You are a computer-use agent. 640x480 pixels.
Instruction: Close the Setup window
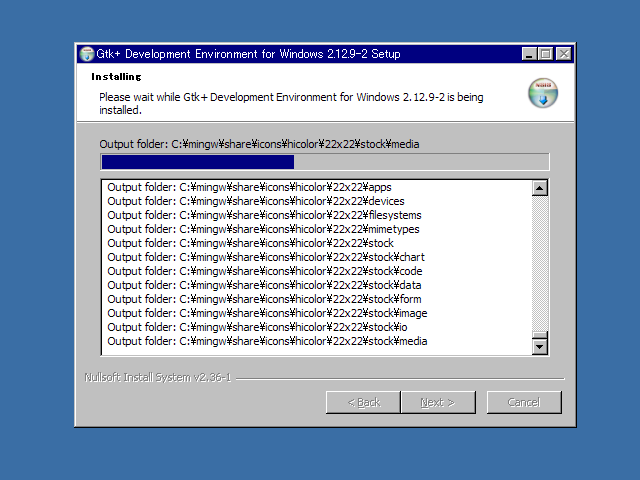click(x=564, y=54)
